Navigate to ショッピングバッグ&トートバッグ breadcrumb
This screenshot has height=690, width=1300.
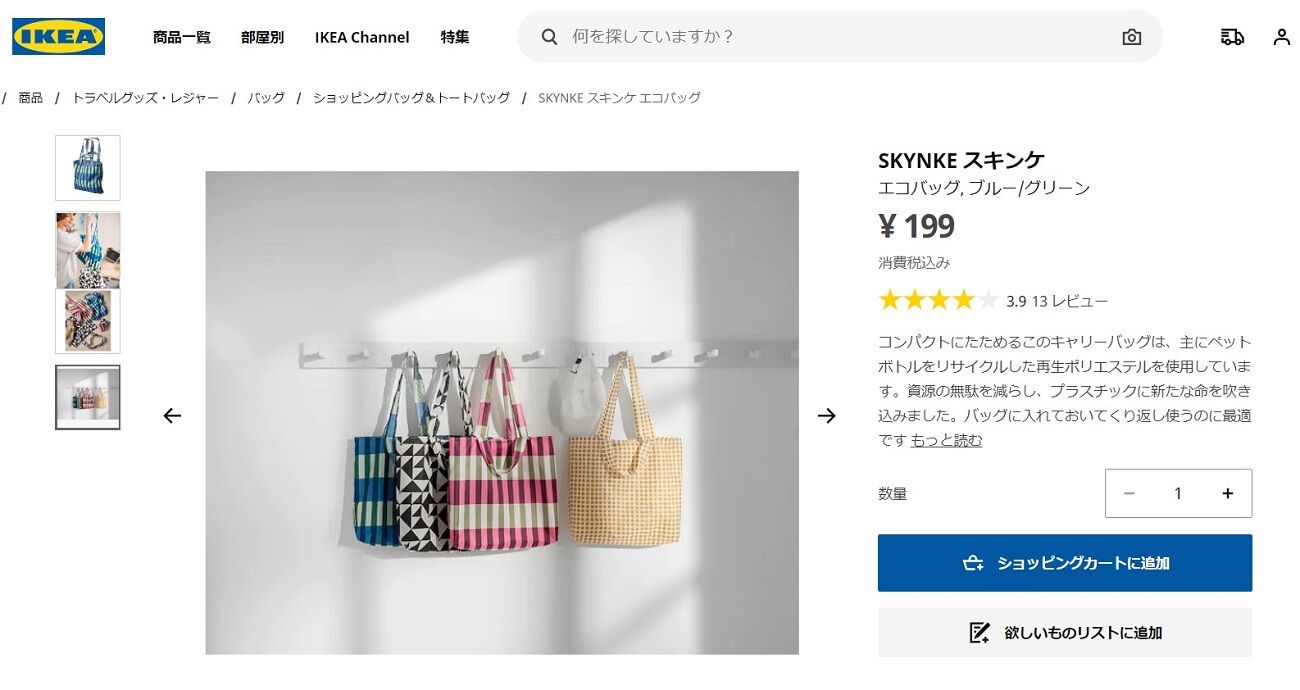[x=411, y=98]
